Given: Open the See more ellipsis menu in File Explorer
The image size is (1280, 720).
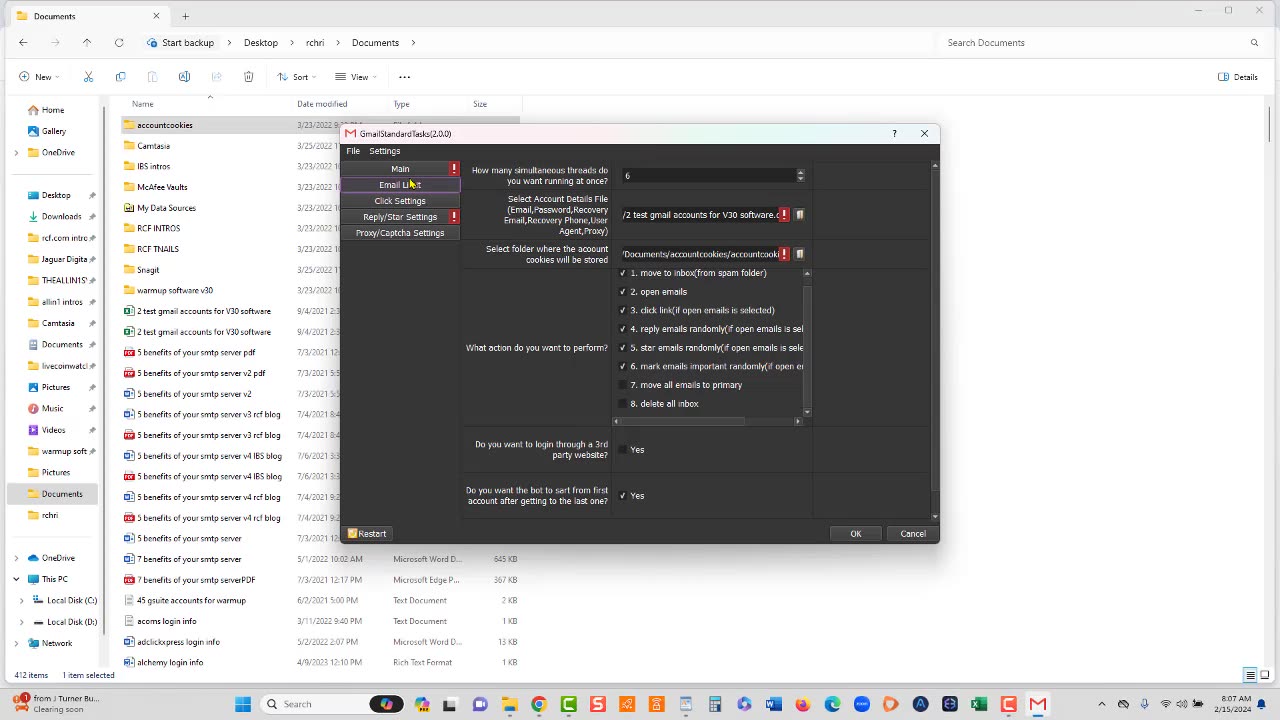Looking at the screenshot, I should coord(404,77).
